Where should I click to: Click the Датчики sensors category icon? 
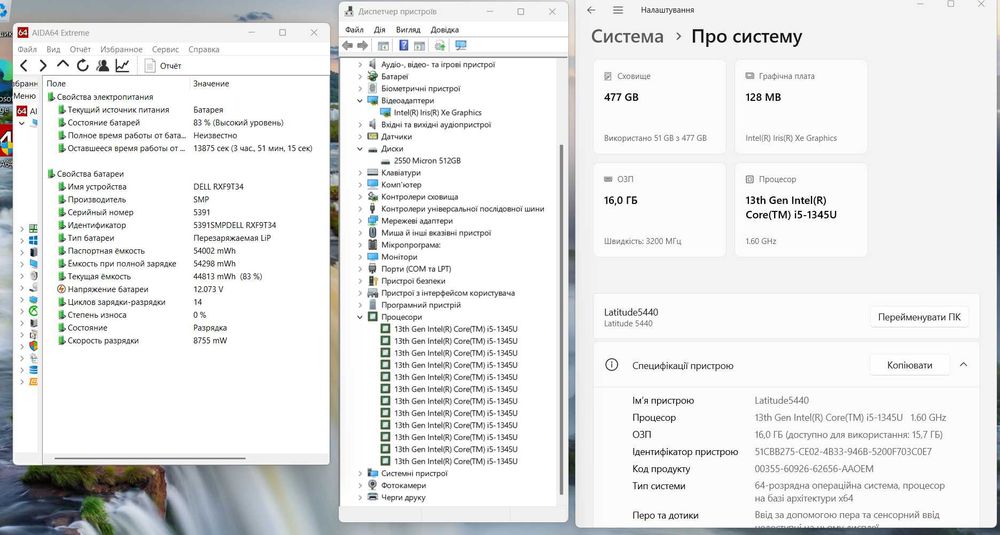pyautogui.click(x=372, y=136)
